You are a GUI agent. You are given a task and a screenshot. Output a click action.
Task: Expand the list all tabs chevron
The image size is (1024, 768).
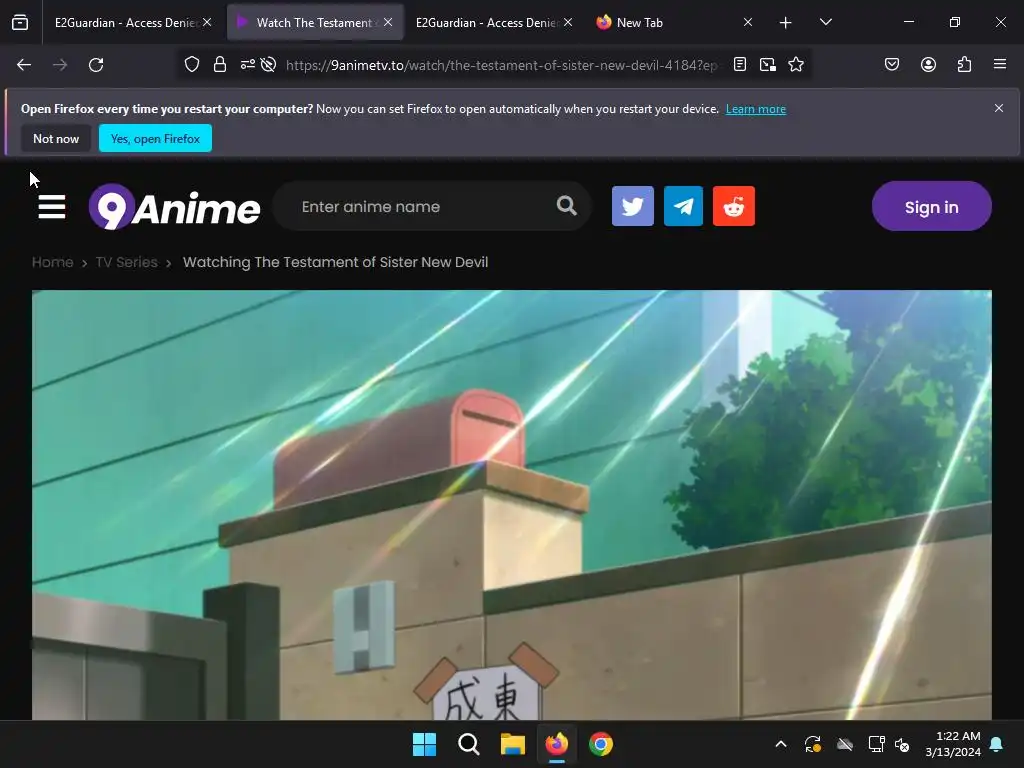[x=825, y=23]
